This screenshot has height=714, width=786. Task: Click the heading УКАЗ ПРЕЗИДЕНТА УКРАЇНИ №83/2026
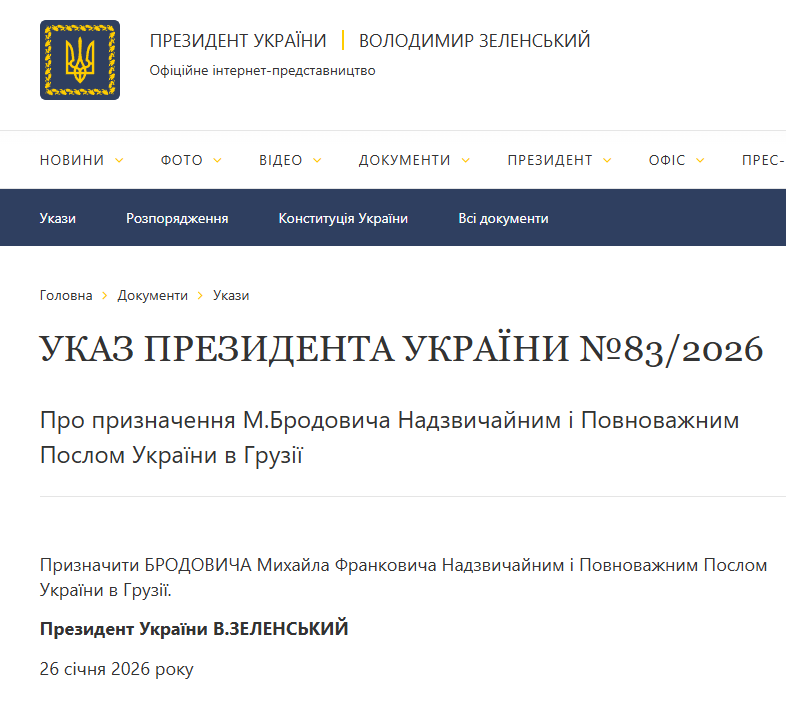402,349
